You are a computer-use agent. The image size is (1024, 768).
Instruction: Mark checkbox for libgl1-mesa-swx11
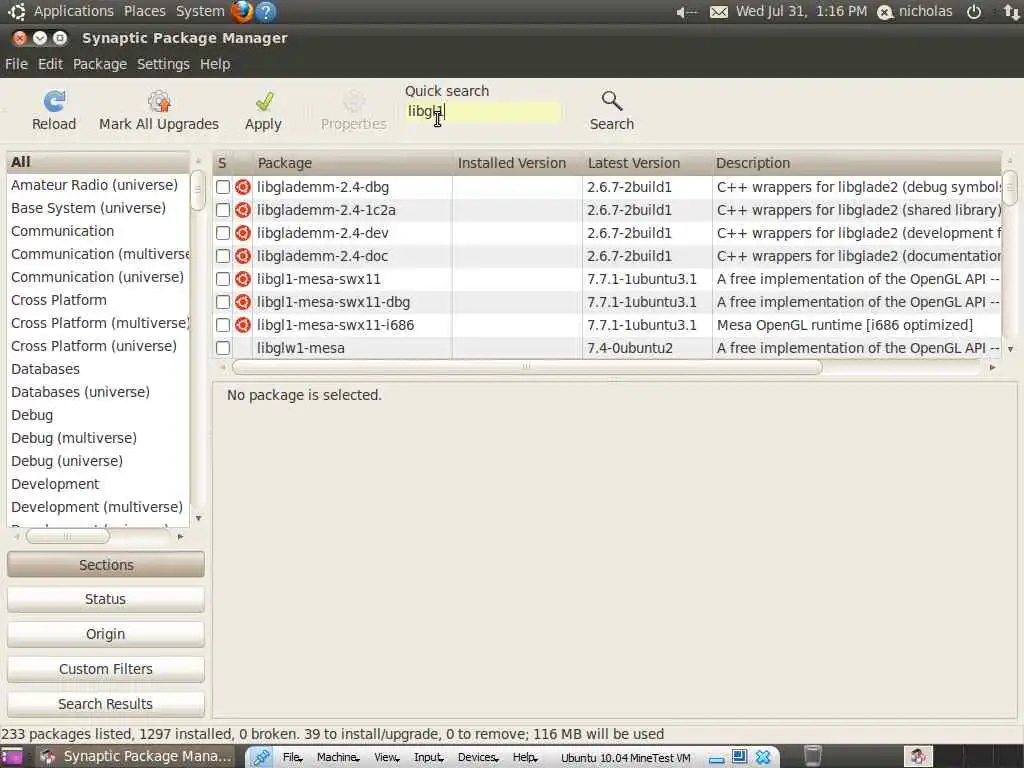223,279
